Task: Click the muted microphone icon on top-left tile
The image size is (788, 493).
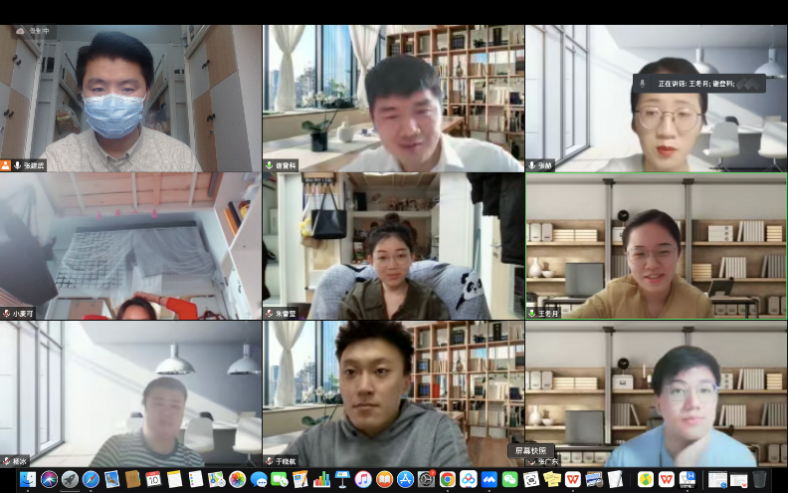Action: [x=6, y=165]
